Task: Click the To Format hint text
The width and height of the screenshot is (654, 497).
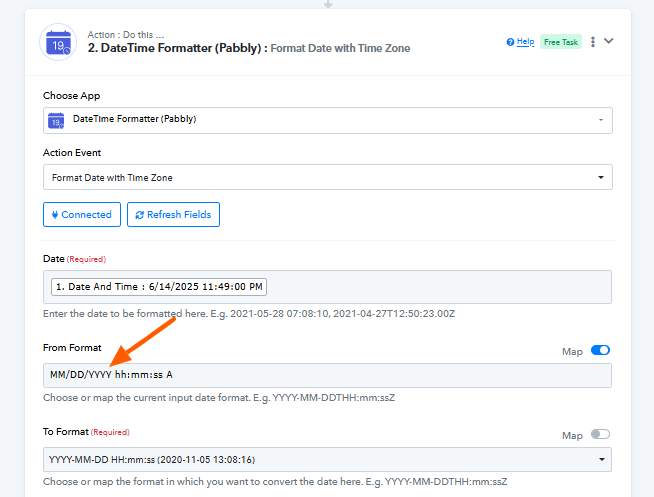Action: 275,482
